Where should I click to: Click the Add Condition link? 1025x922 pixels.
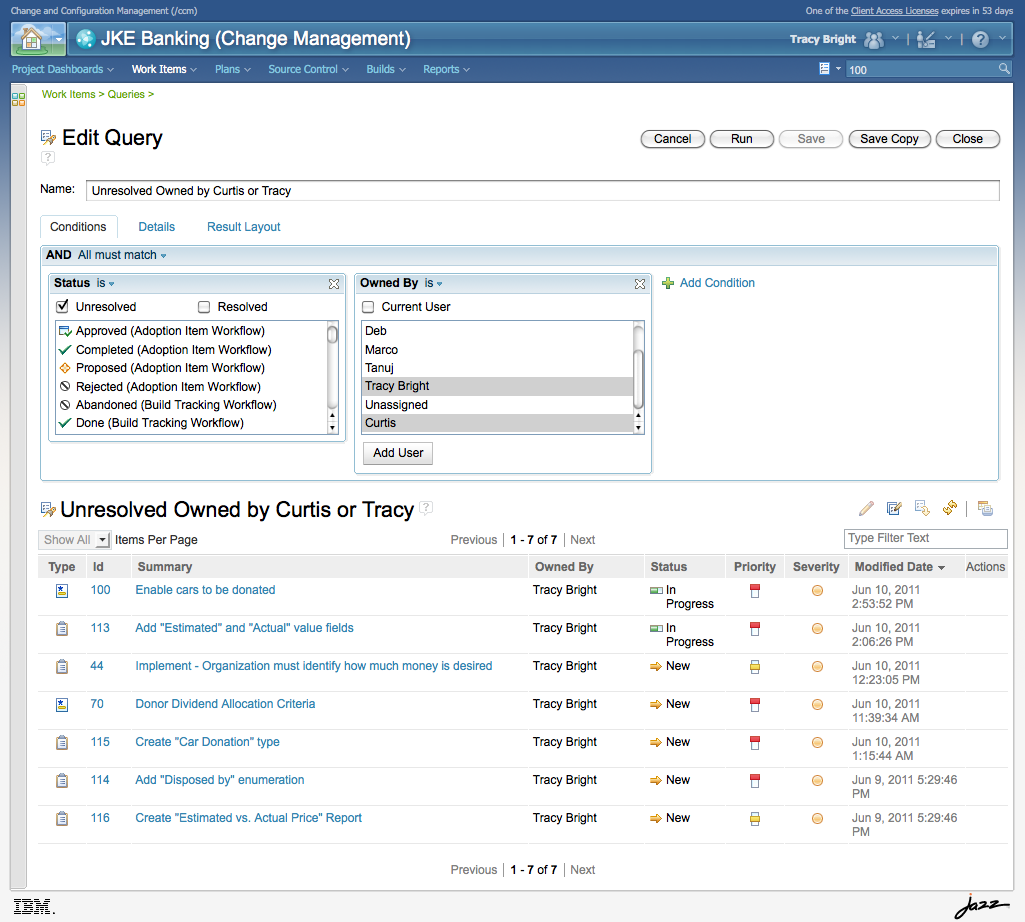pyautogui.click(x=717, y=283)
